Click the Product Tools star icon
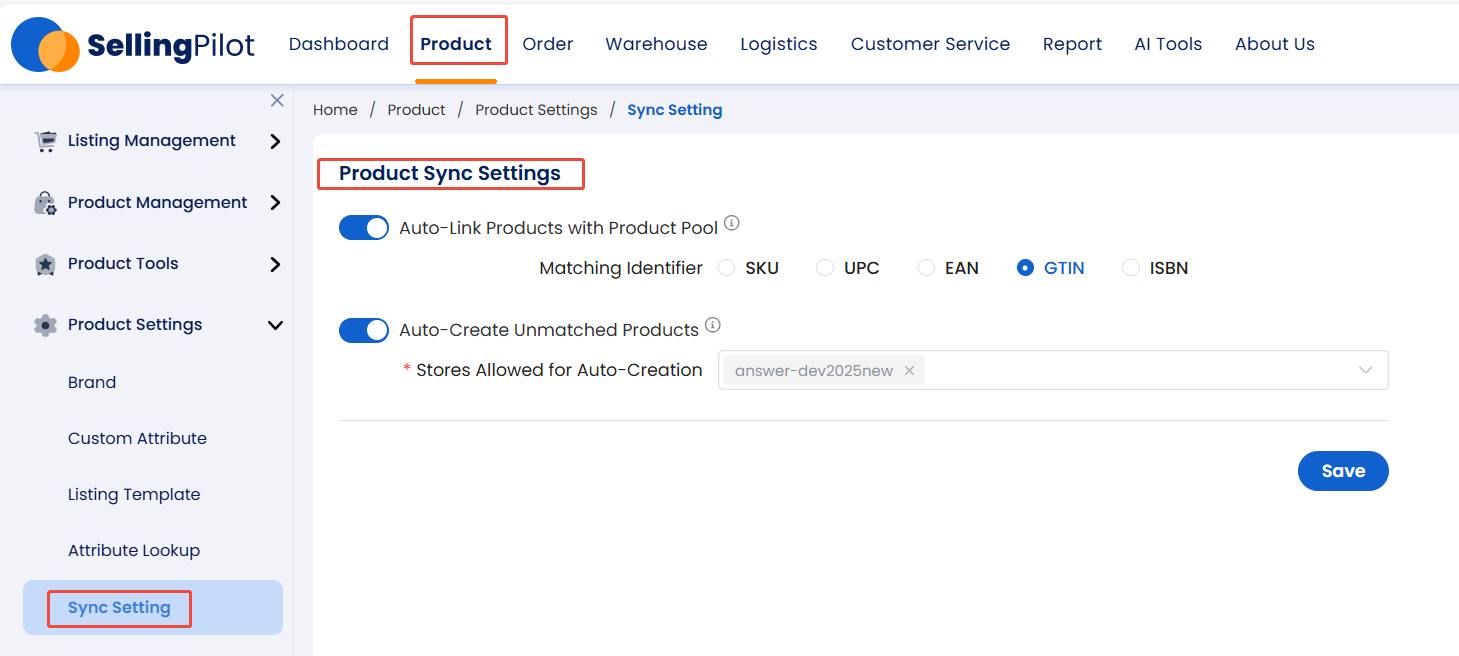Viewport: 1459px width, 656px height. (45, 264)
